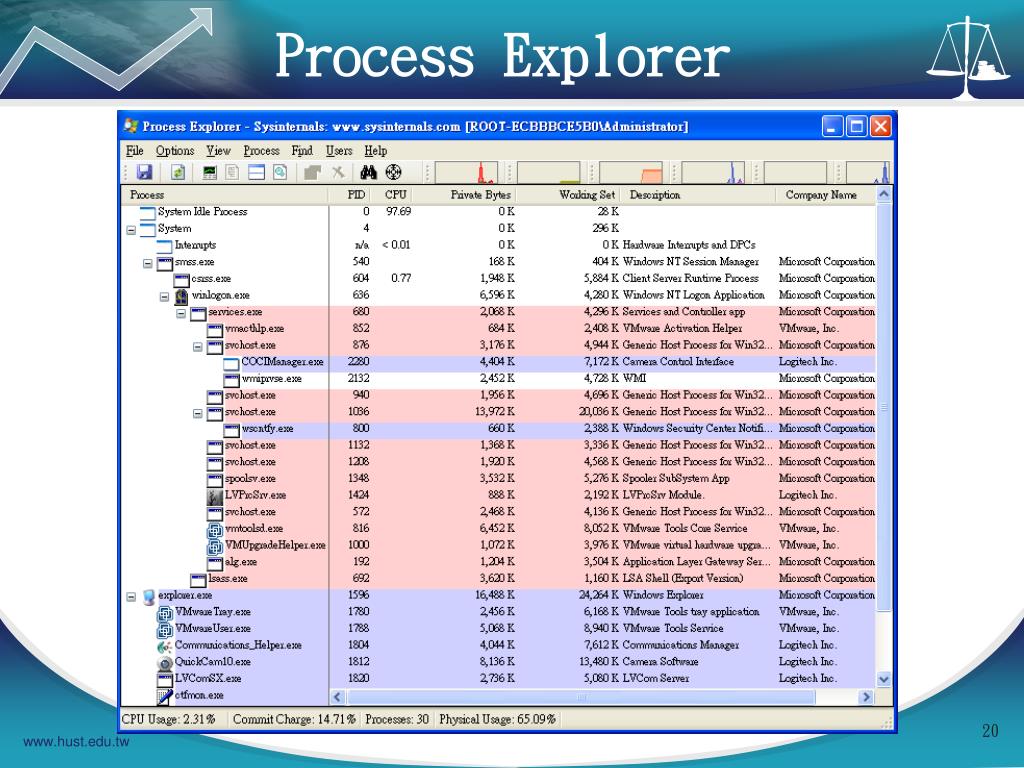Click the winlogon.exe process icon
This screenshot has width=1024, height=768.
point(182,296)
